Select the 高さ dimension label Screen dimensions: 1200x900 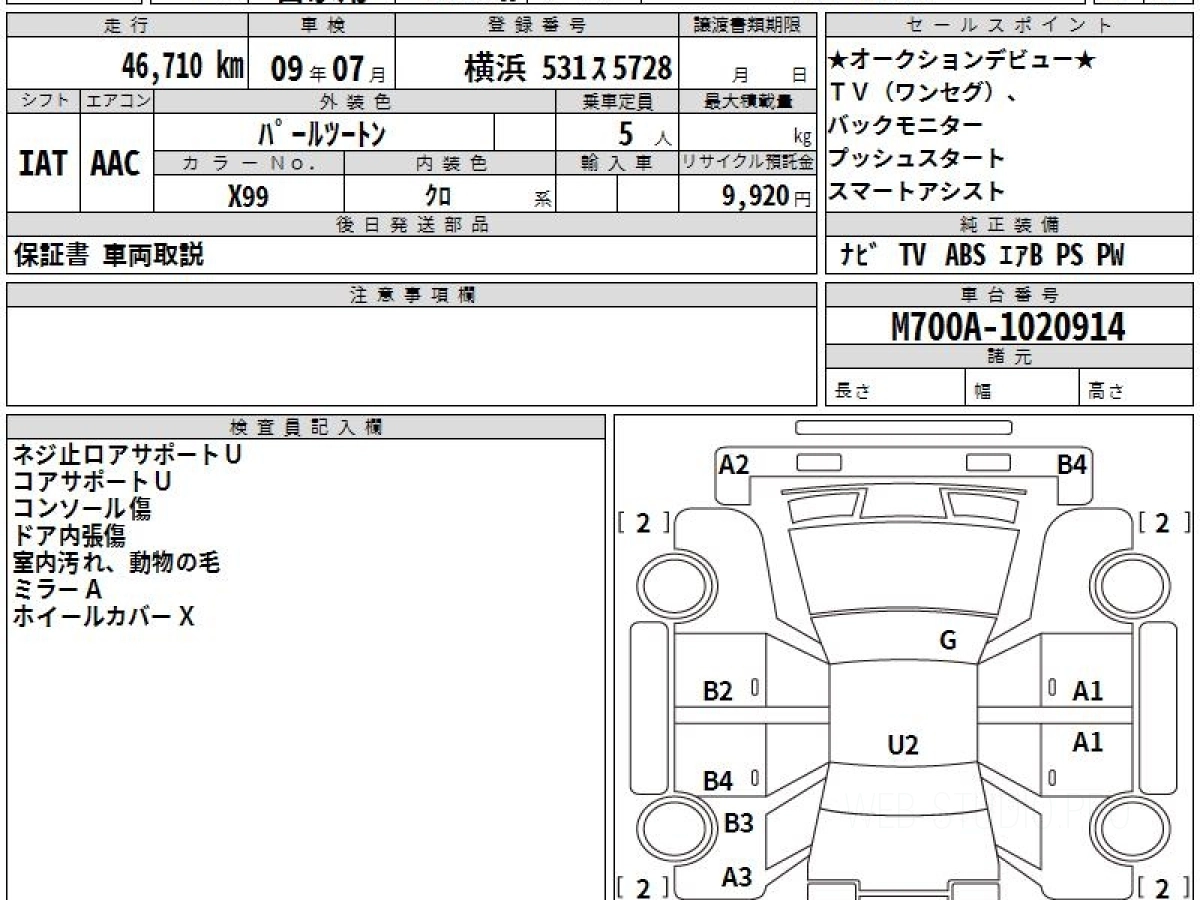[1108, 391]
